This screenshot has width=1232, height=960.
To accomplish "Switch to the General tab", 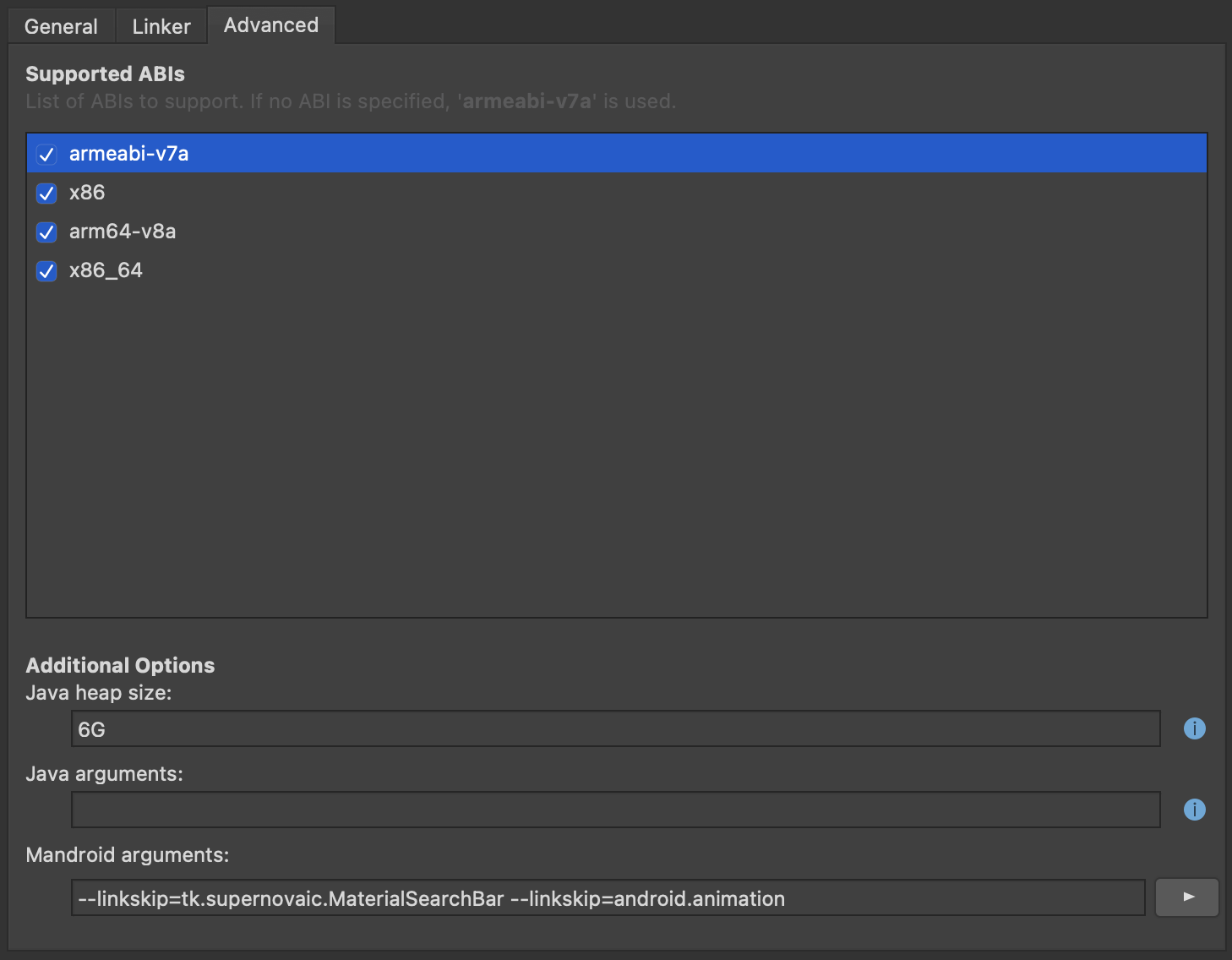I will coord(61,25).
